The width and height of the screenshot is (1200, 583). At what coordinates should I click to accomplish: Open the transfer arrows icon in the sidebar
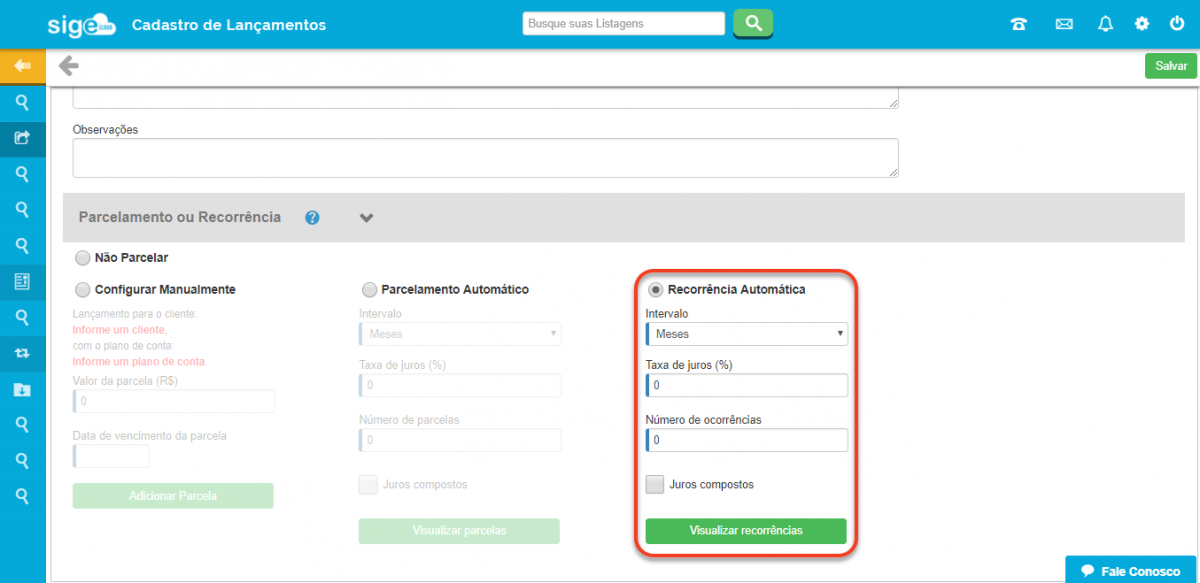click(x=22, y=353)
